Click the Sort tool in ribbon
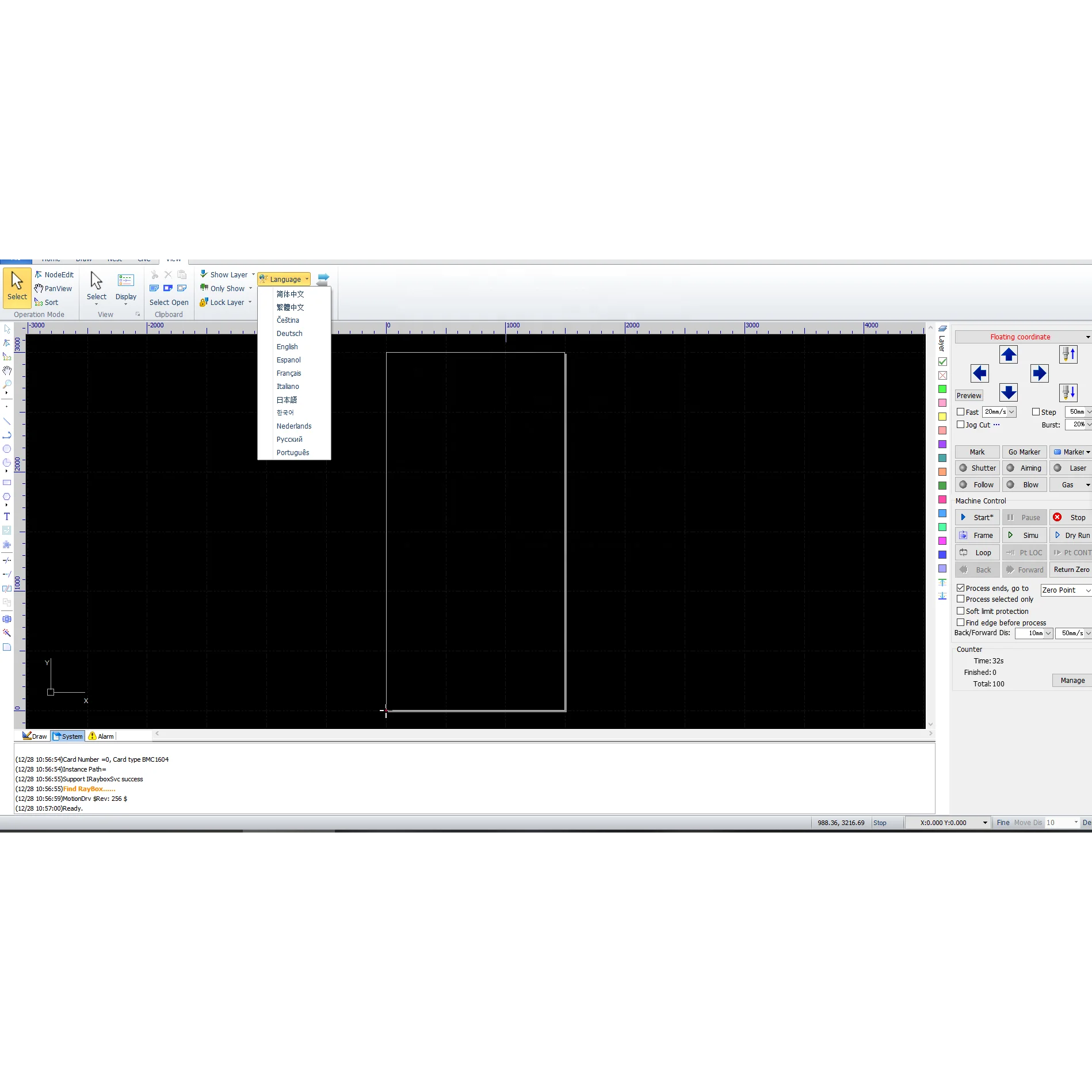The image size is (1092, 1092). pyautogui.click(x=46, y=303)
